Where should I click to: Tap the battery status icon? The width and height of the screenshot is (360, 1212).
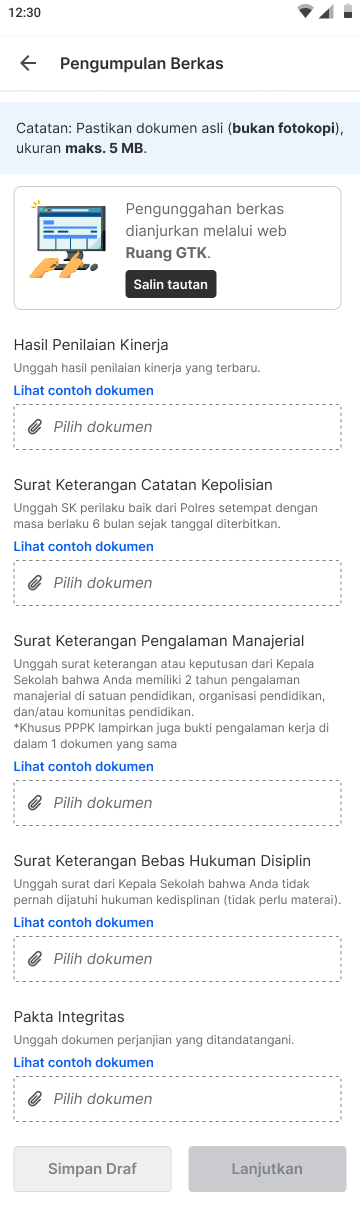point(343,11)
